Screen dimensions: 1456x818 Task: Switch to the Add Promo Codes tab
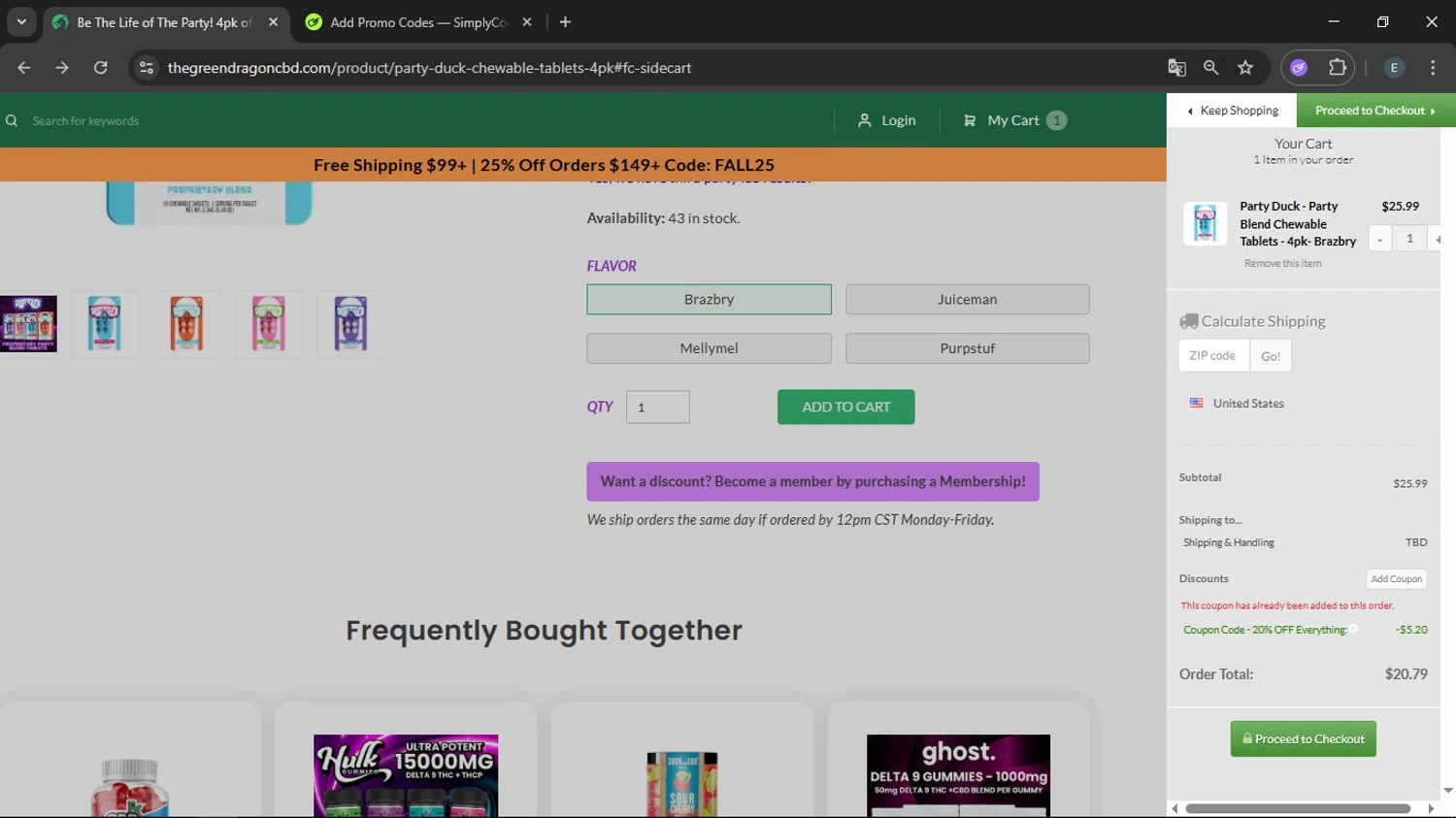(417, 22)
